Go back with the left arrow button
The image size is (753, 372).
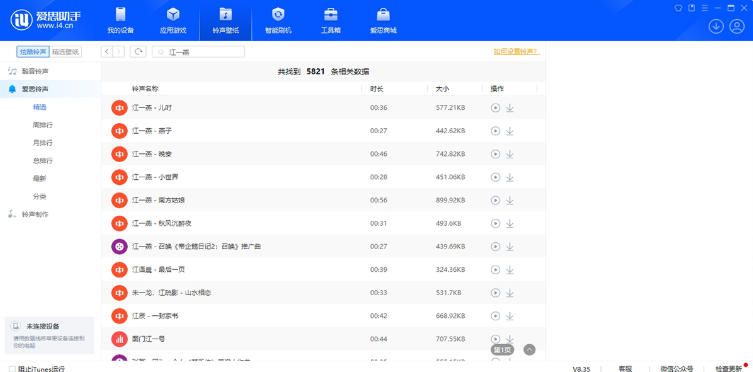[107, 51]
